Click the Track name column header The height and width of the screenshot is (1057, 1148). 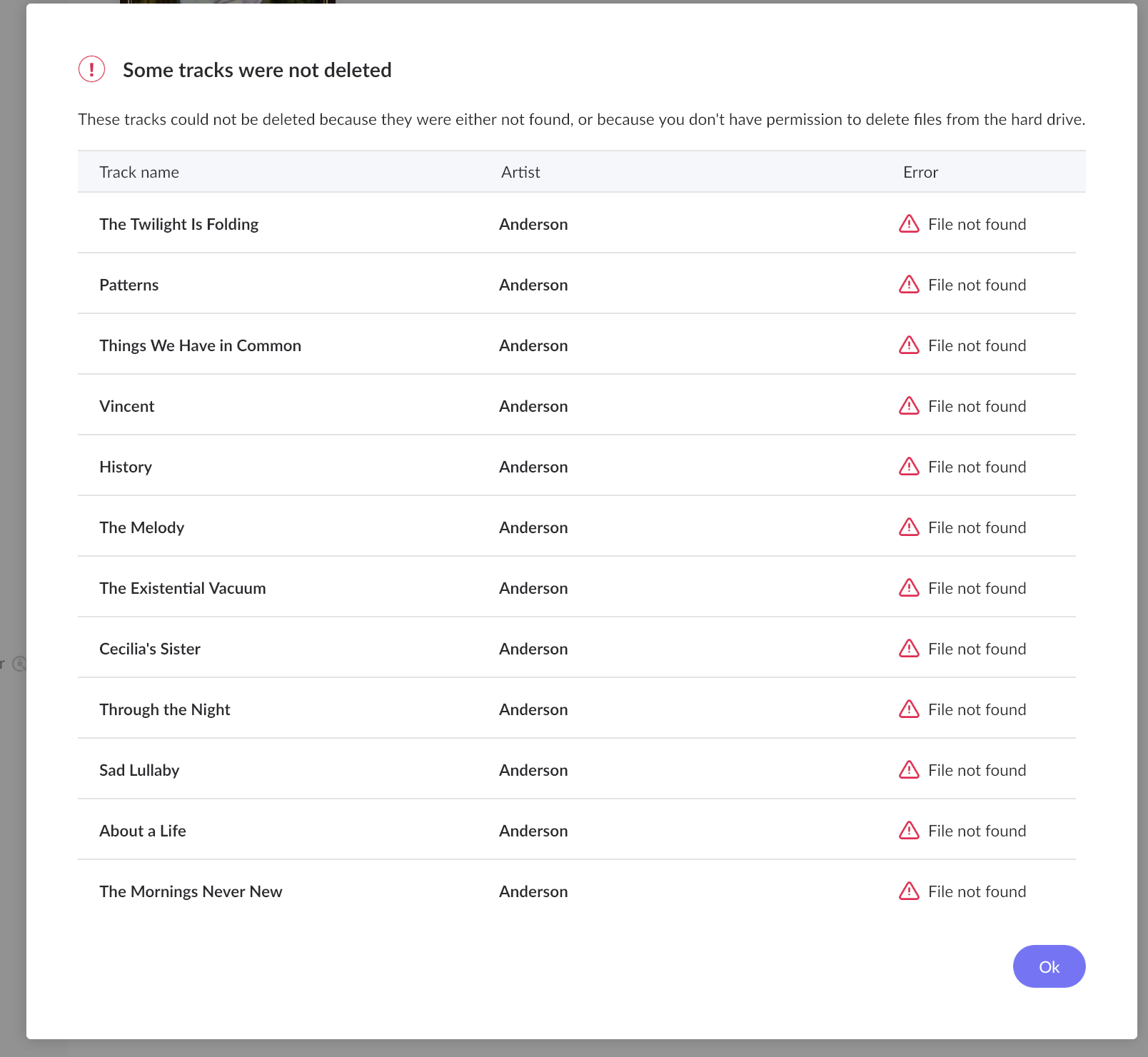(x=139, y=172)
